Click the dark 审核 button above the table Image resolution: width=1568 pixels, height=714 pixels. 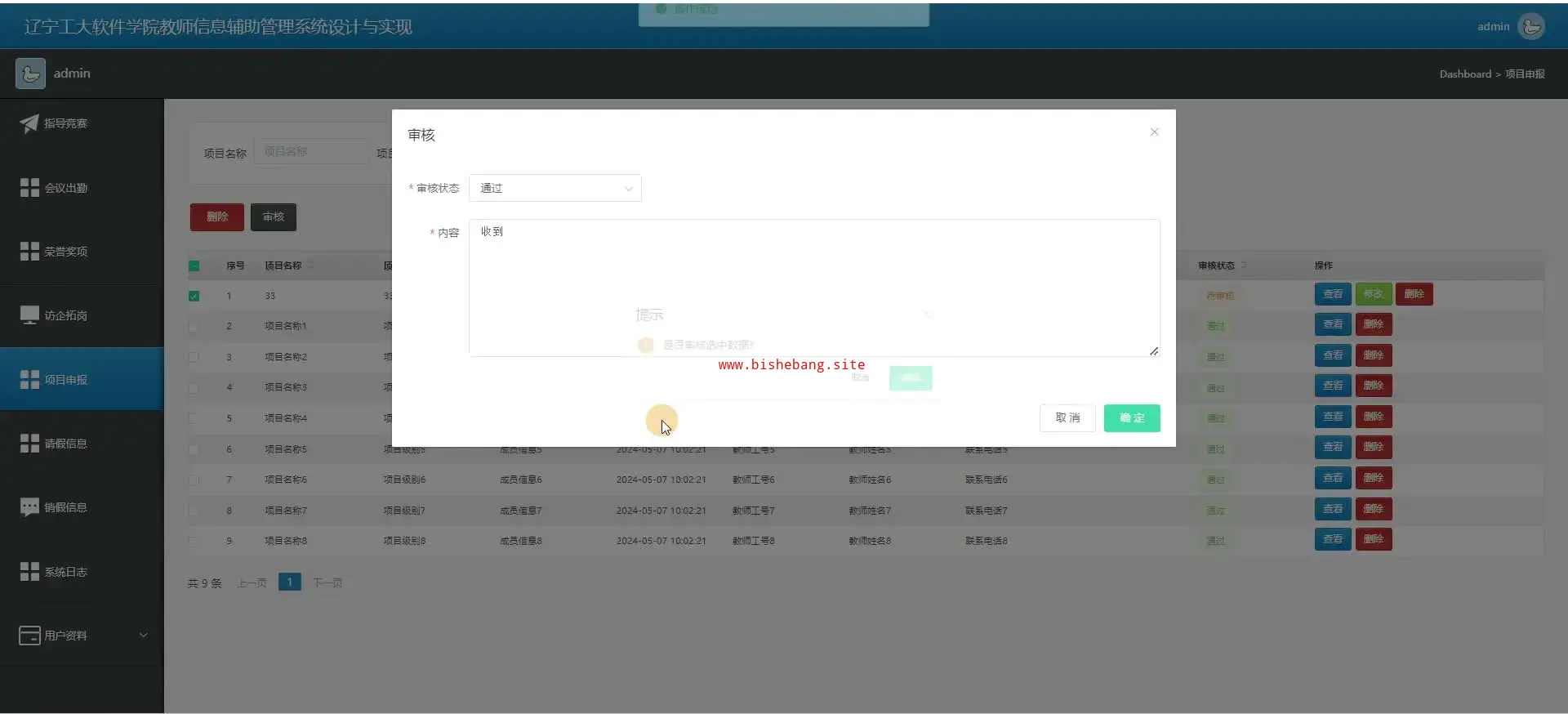[x=274, y=217]
